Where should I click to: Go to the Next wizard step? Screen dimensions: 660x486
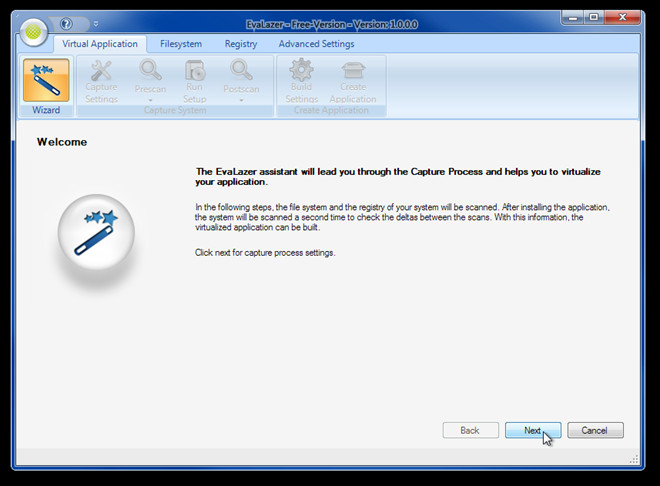[x=533, y=430]
